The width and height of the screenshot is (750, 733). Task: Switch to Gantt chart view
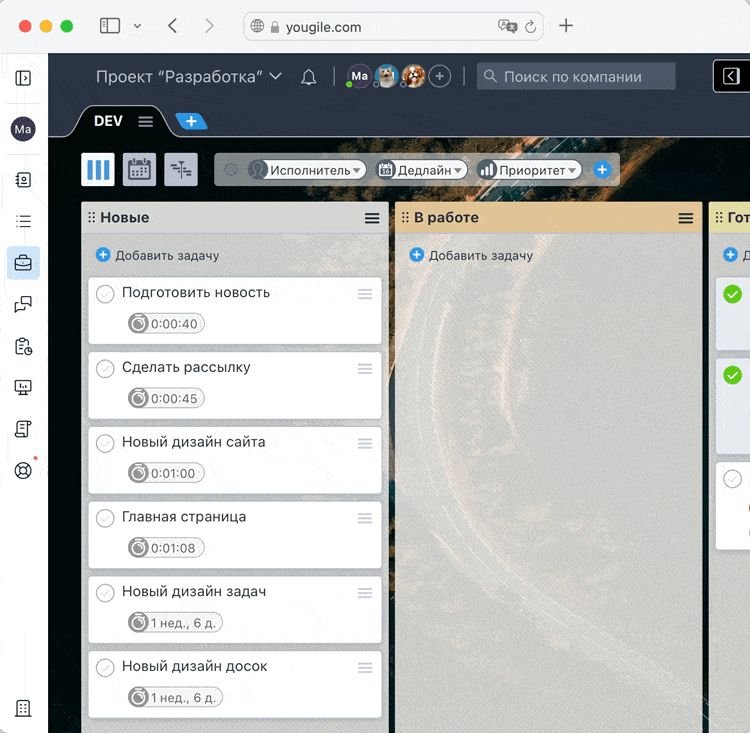181,170
